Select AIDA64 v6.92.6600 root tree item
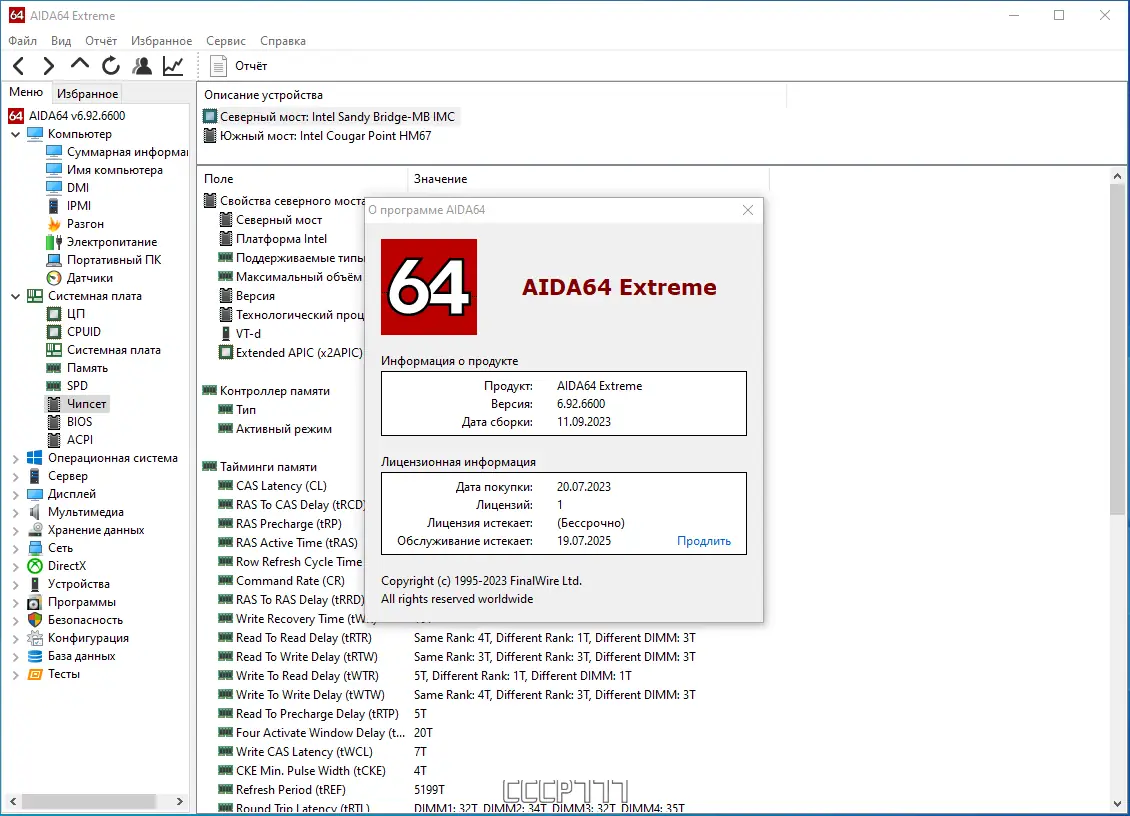 coord(66,115)
